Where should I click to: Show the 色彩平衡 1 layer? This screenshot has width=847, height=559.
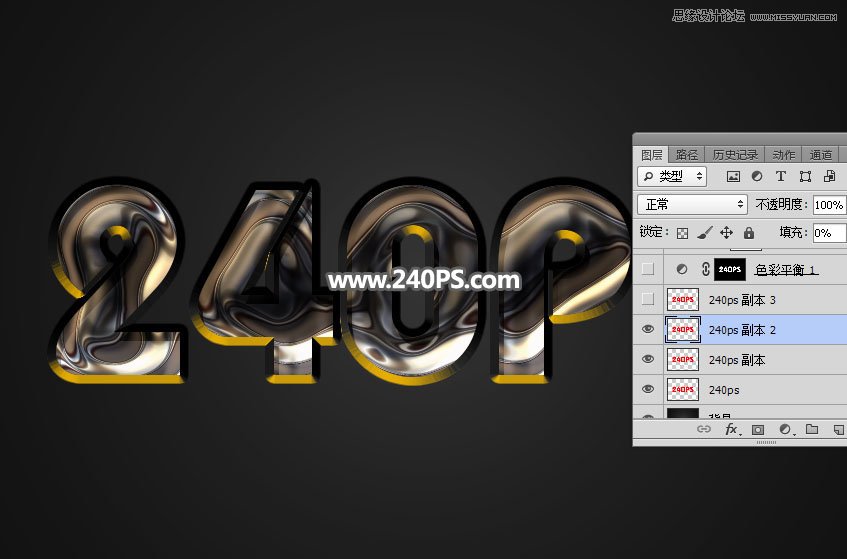point(648,269)
